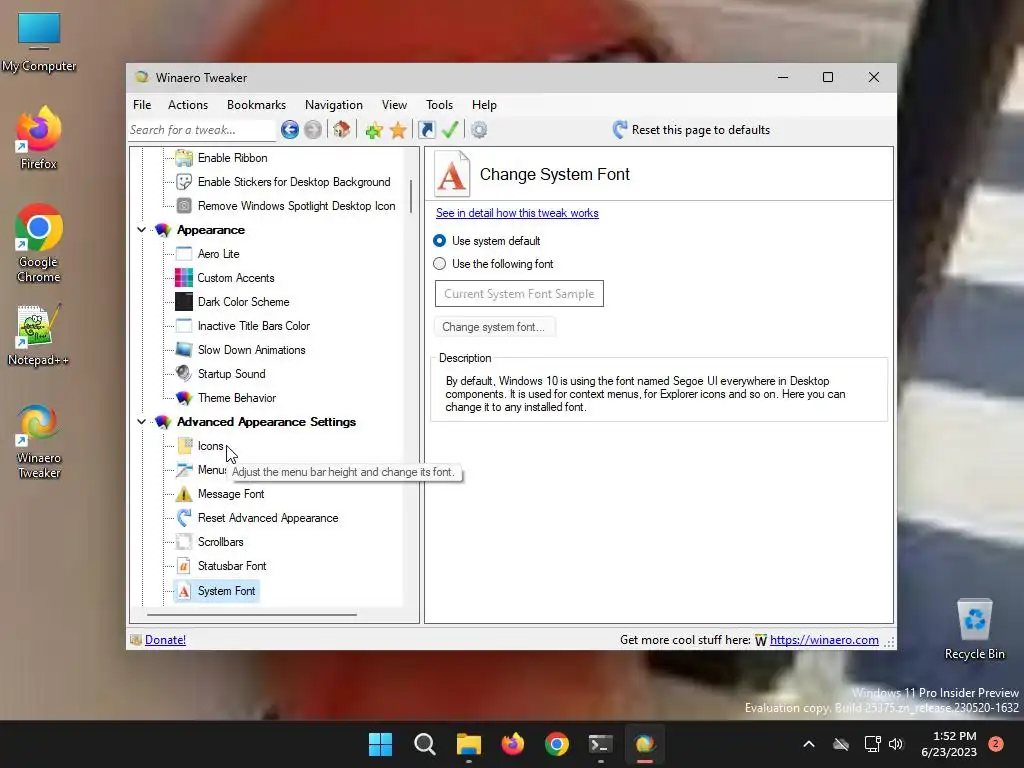
Task: Click the taskbar volume speaker icon
Action: coord(896,744)
